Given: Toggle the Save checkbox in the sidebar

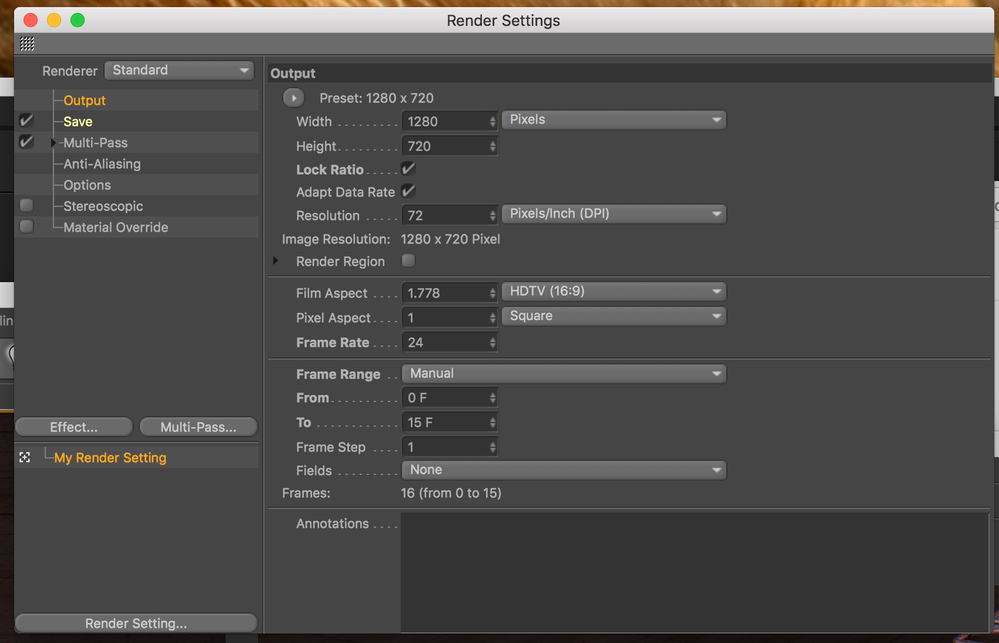Looking at the screenshot, I should (26, 120).
